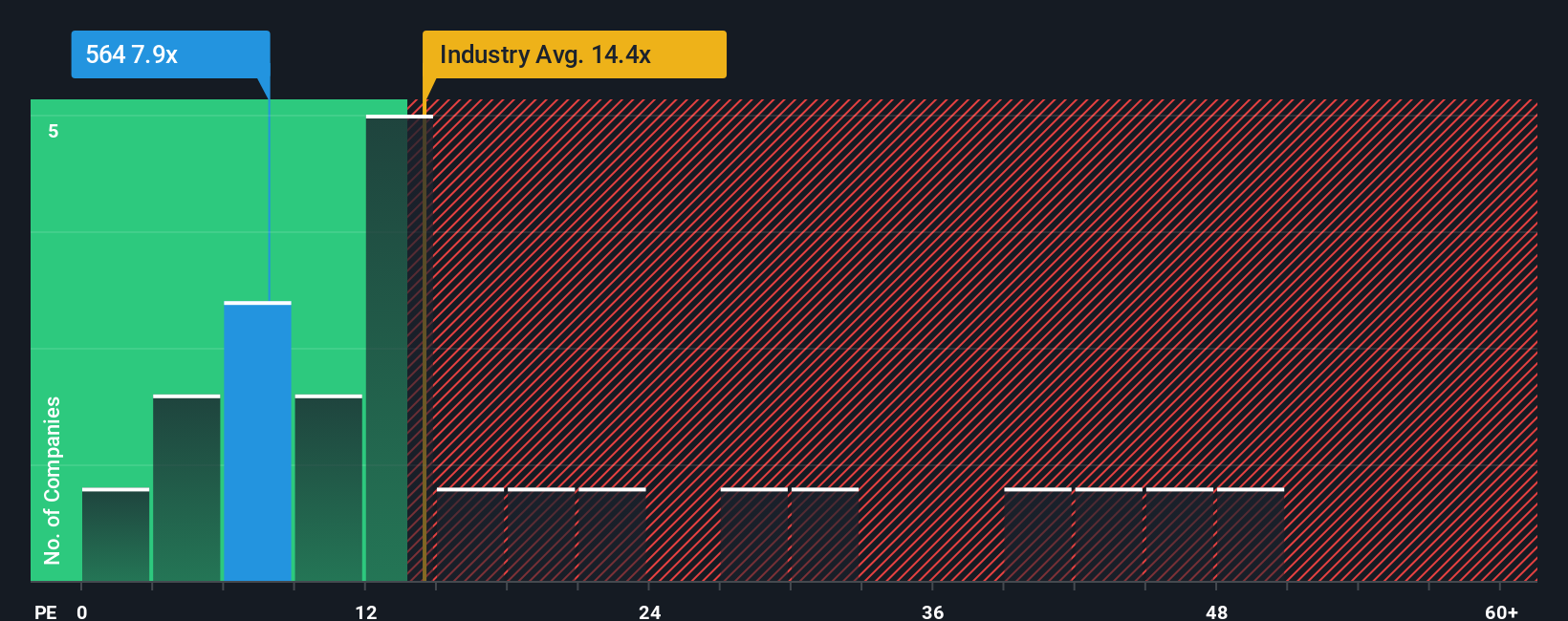The image size is (1568, 621).
Task: Select the bar starting at PE 15
Action: 470,535
